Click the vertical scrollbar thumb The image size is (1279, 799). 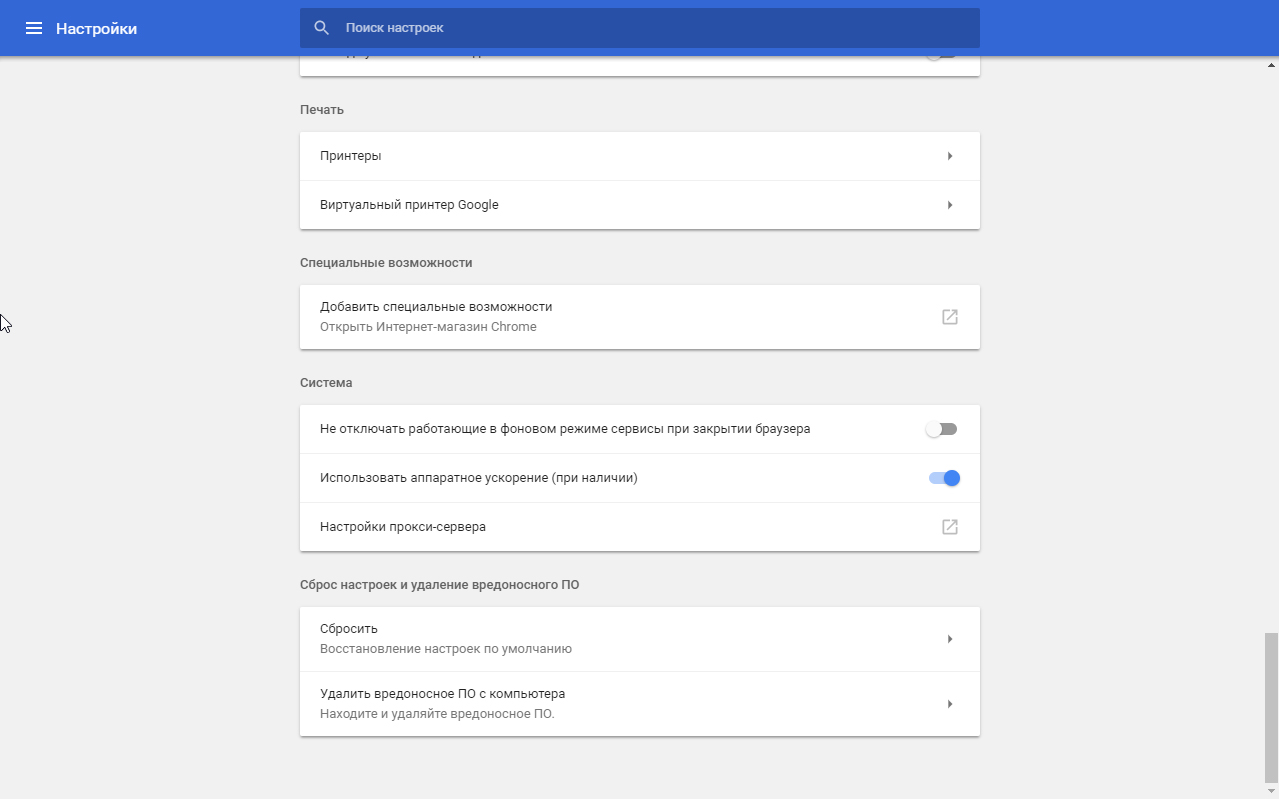click(1271, 706)
